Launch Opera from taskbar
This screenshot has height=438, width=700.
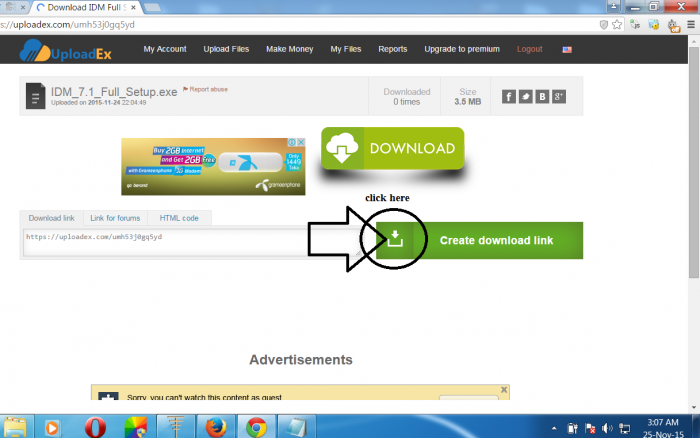click(x=95, y=428)
